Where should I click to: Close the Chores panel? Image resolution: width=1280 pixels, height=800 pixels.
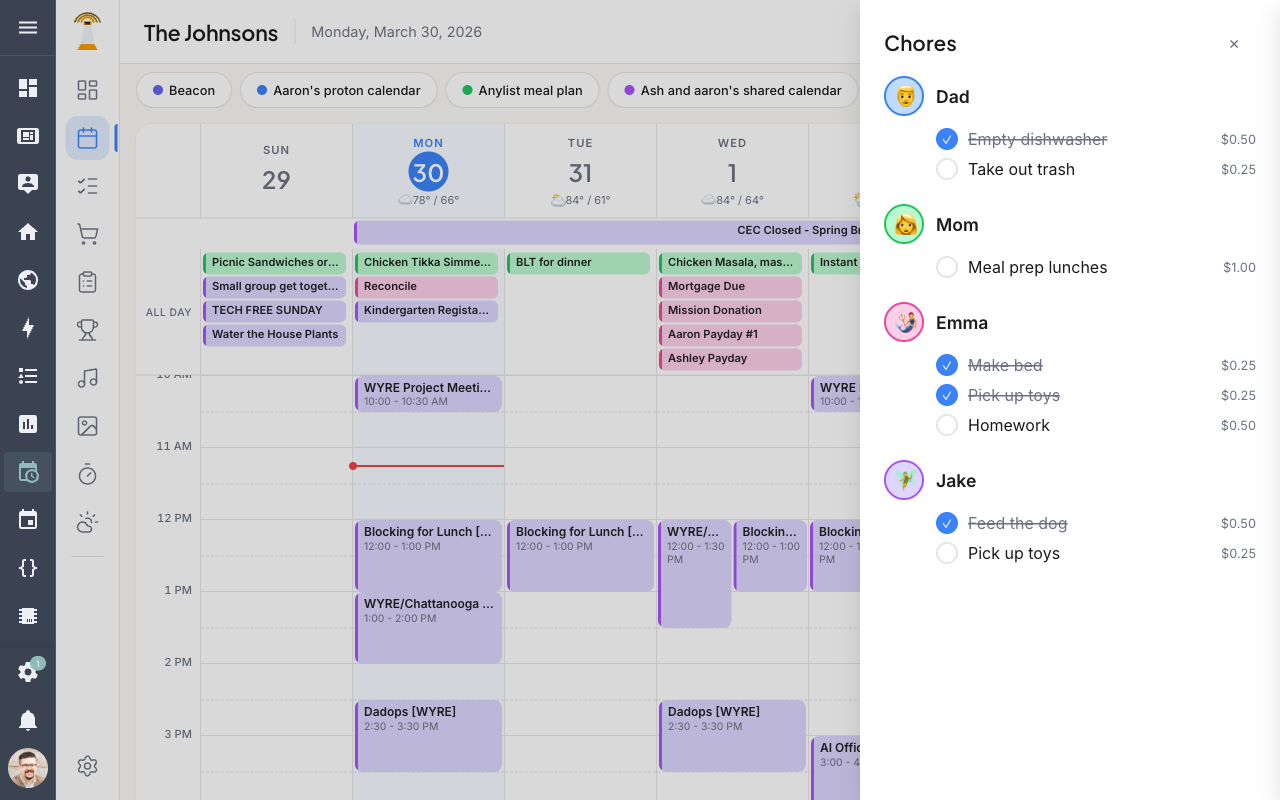[x=1233, y=44]
